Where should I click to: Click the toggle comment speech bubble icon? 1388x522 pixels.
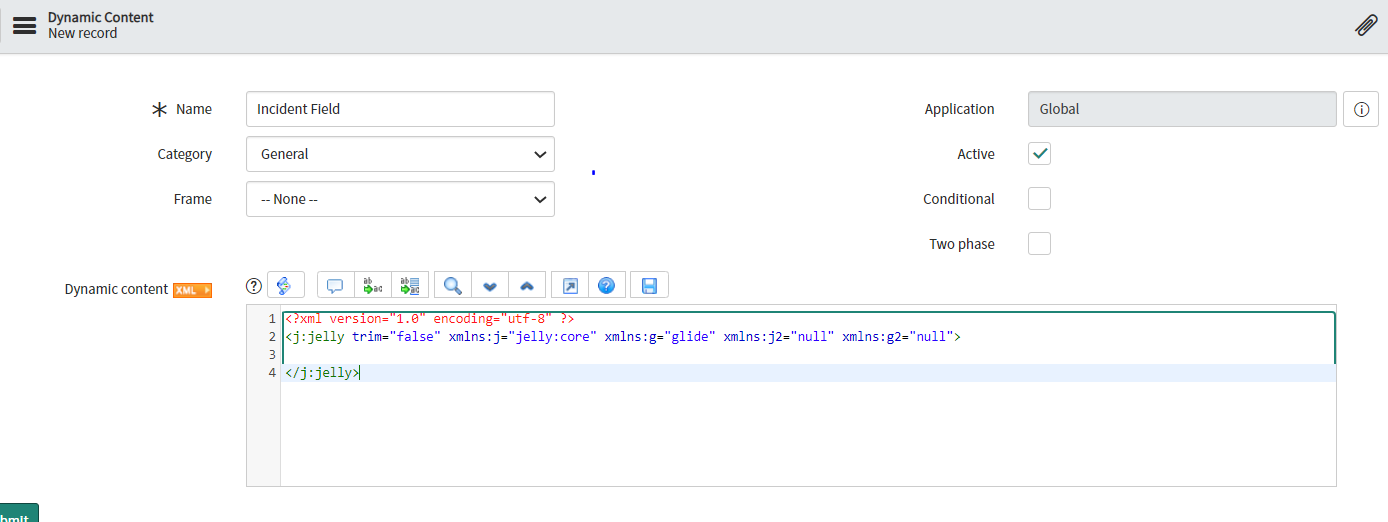point(335,286)
